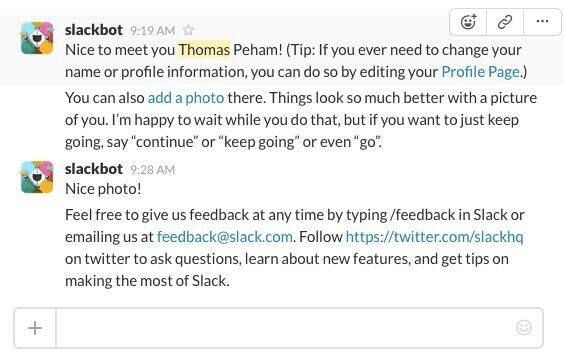Click the 9:19 AM timestamp

[153, 31]
